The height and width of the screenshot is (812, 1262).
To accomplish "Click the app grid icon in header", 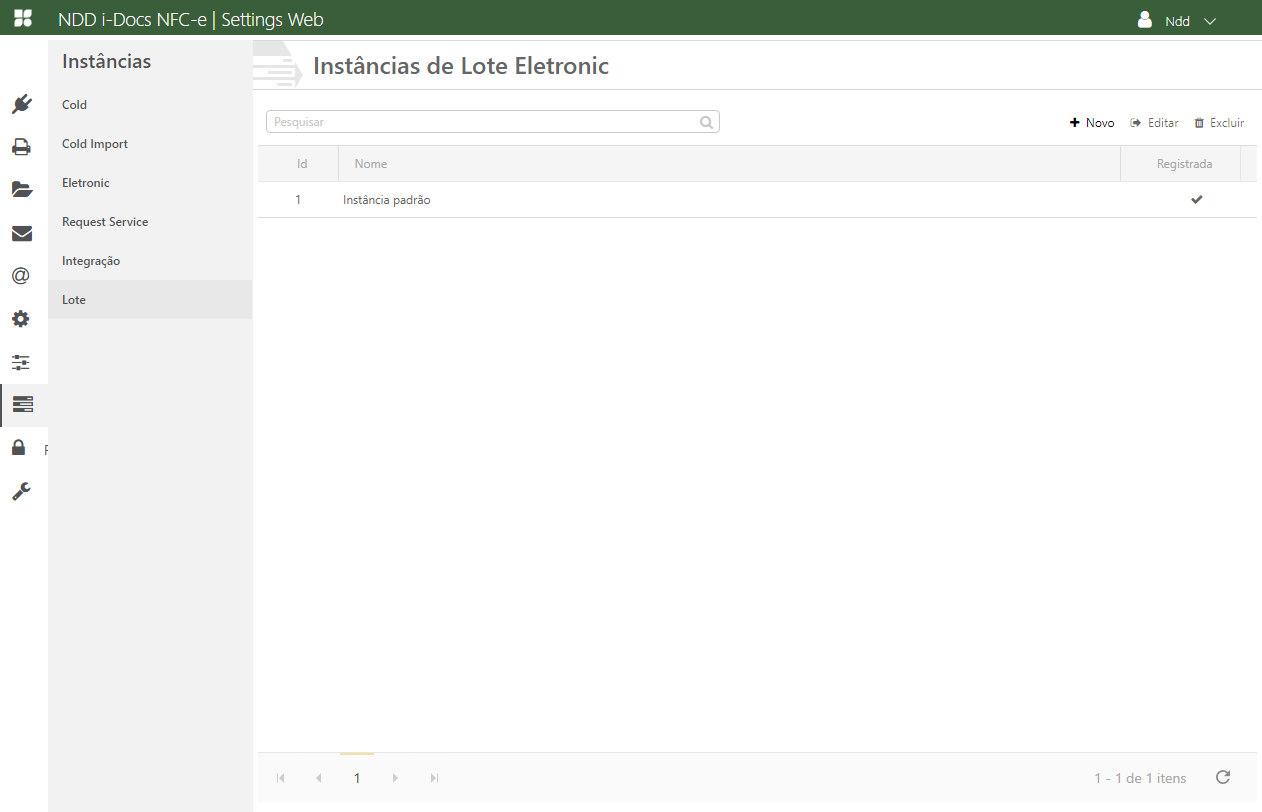I will (x=22, y=19).
